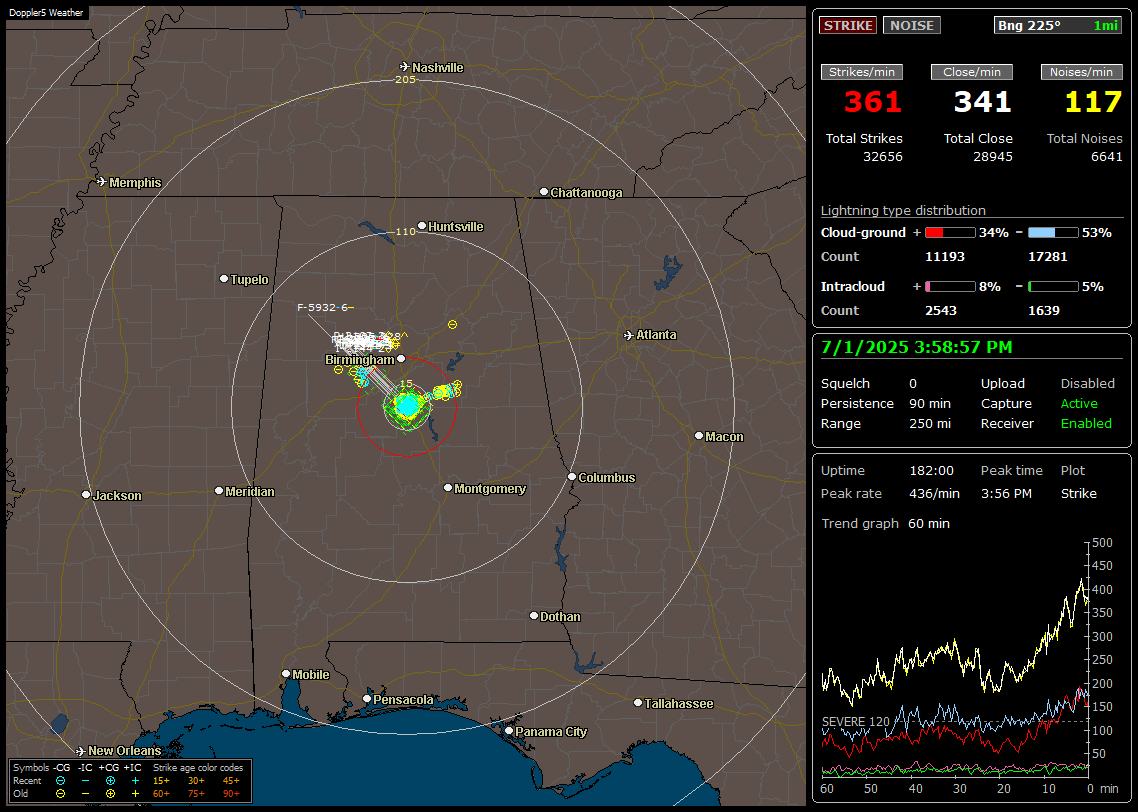
Task: Click the Old -CG symbol in the legend
Action: (60, 794)
